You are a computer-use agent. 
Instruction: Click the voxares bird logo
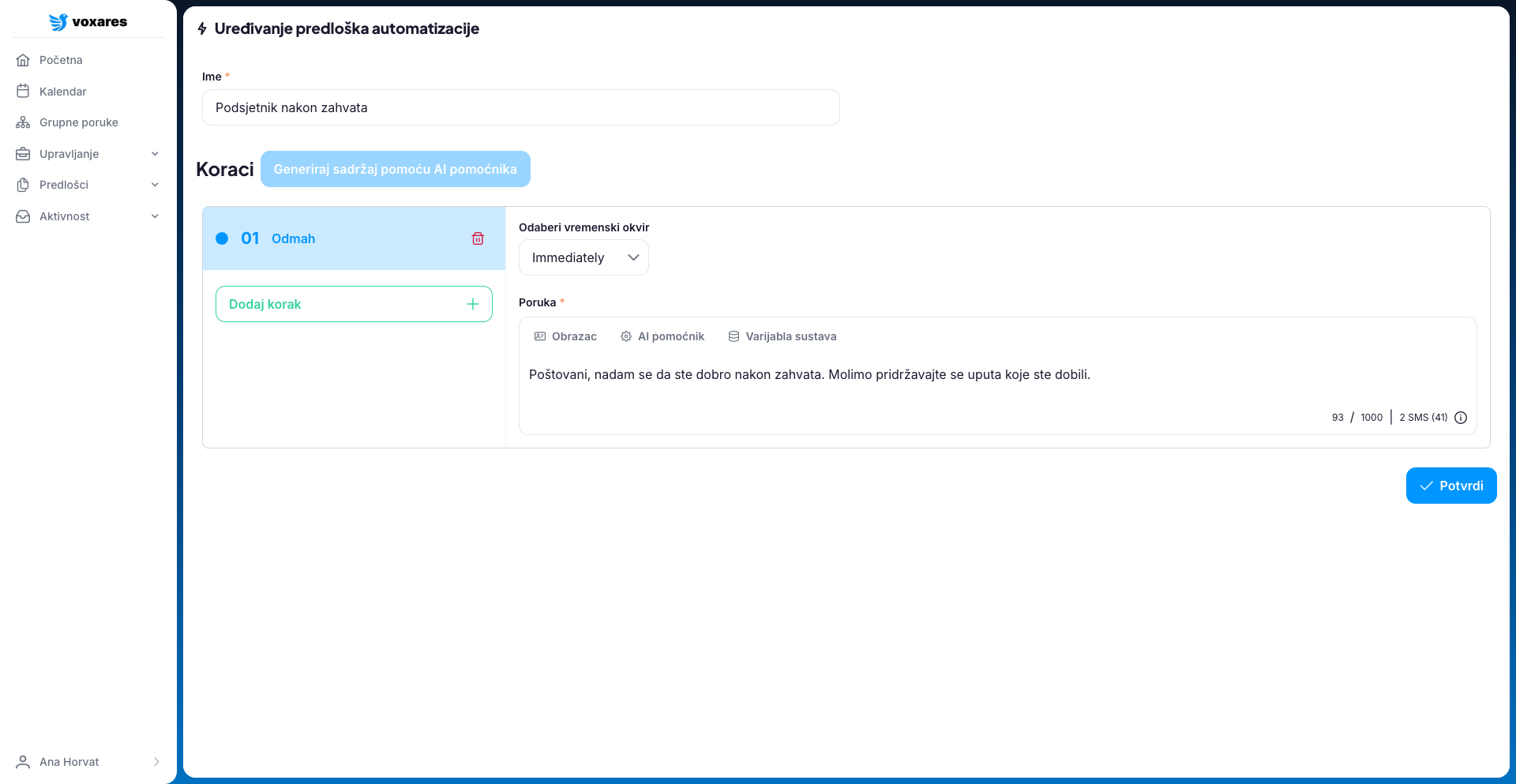tap(58, 22)
